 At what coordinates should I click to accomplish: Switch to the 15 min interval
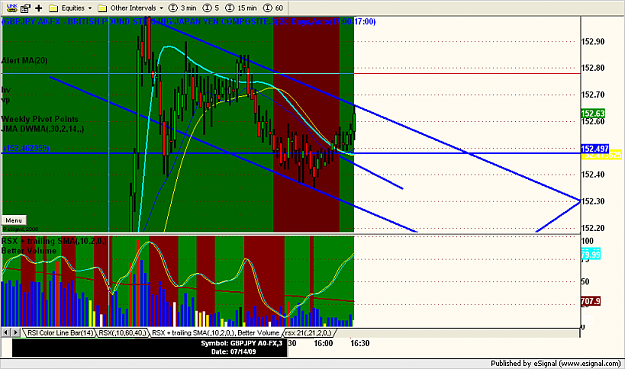click(241, 8)
